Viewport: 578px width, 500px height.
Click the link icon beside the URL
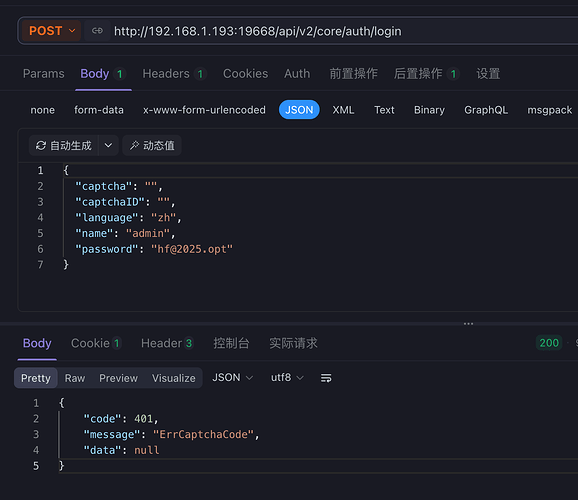point(97,31)
